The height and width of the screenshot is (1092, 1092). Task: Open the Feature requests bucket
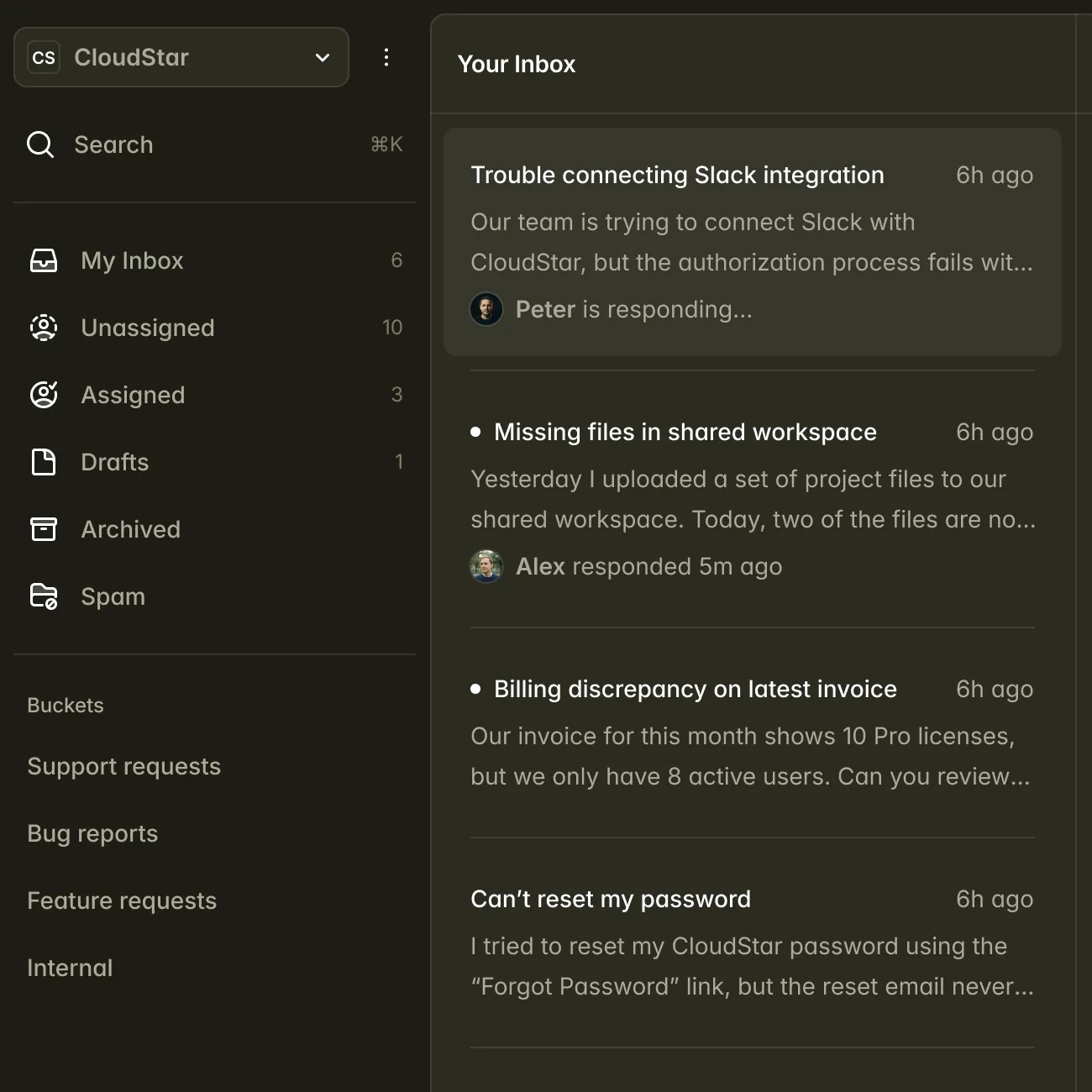tap(122, 900)
